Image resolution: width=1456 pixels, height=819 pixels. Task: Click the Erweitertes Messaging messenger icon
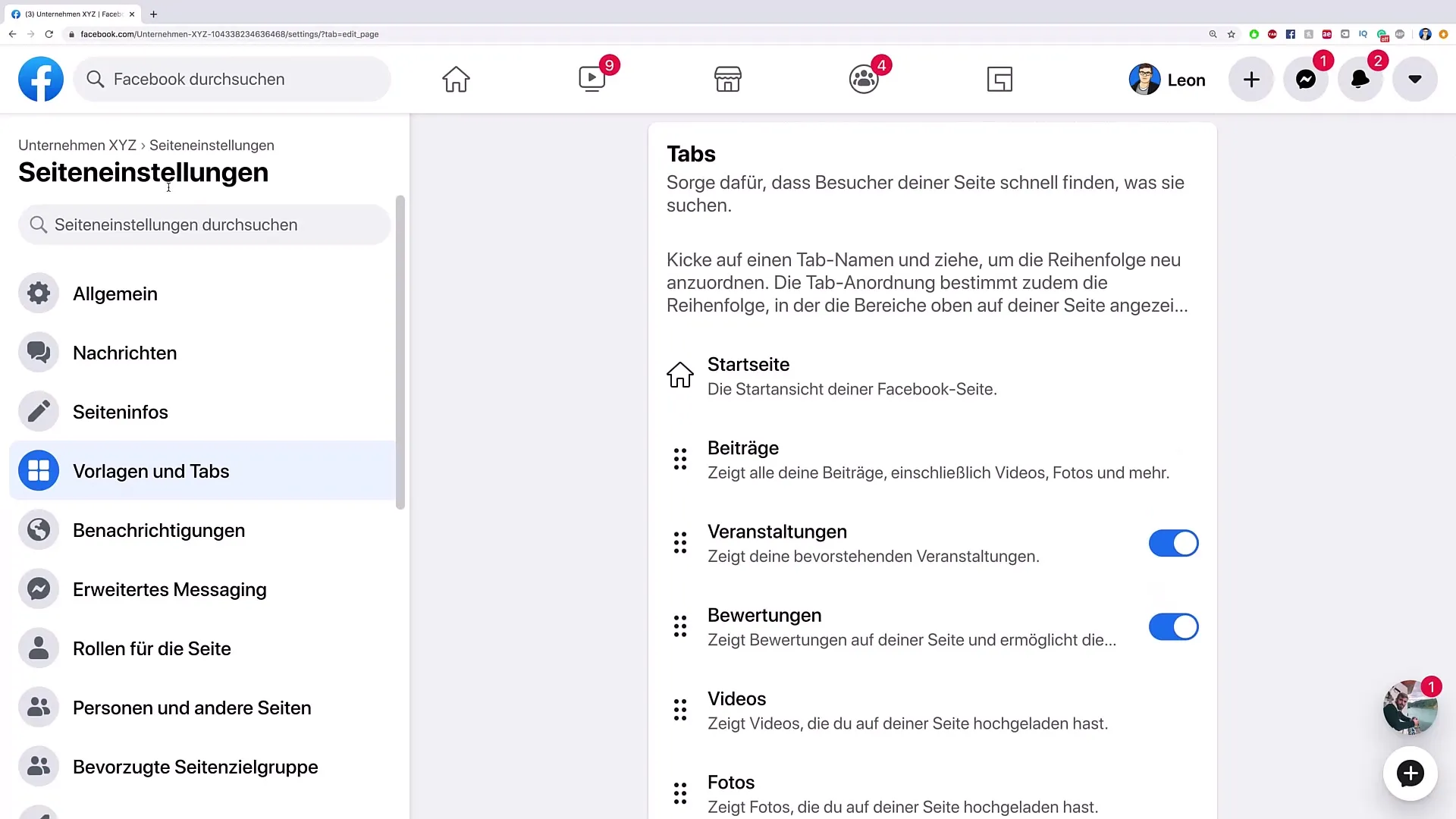pyautogui.click(x=39, y=589)
